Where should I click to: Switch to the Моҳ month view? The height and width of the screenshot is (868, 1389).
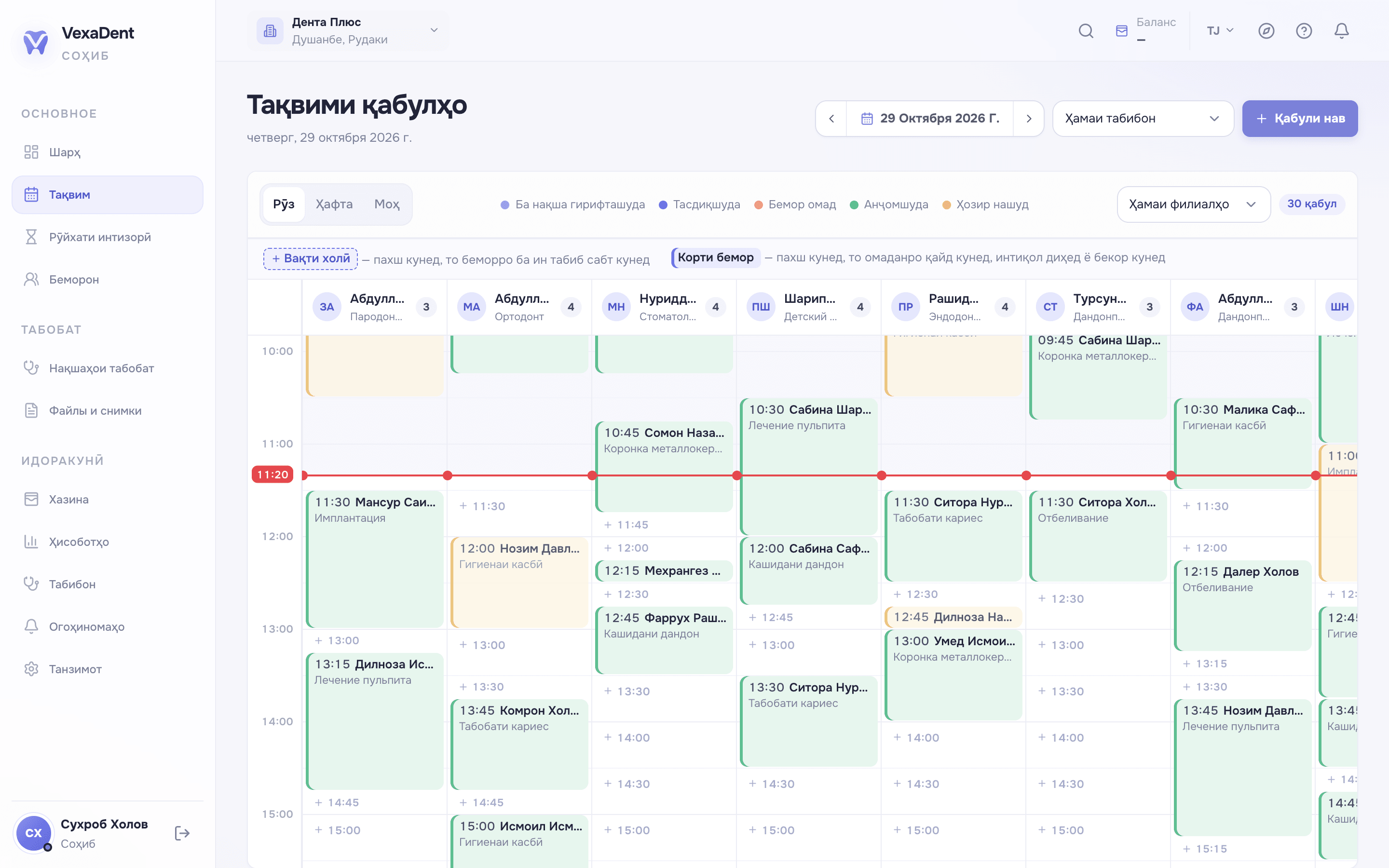(x=387, y=204)
